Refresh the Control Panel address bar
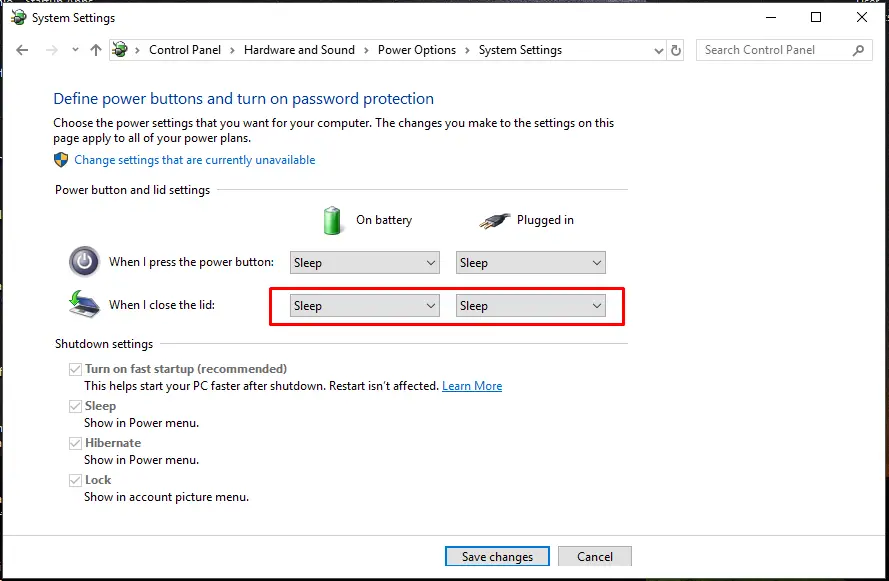 (676, 50)
